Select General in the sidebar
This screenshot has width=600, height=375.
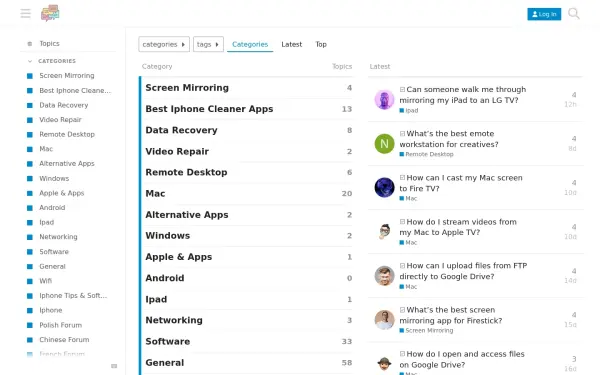pos(52,266)
